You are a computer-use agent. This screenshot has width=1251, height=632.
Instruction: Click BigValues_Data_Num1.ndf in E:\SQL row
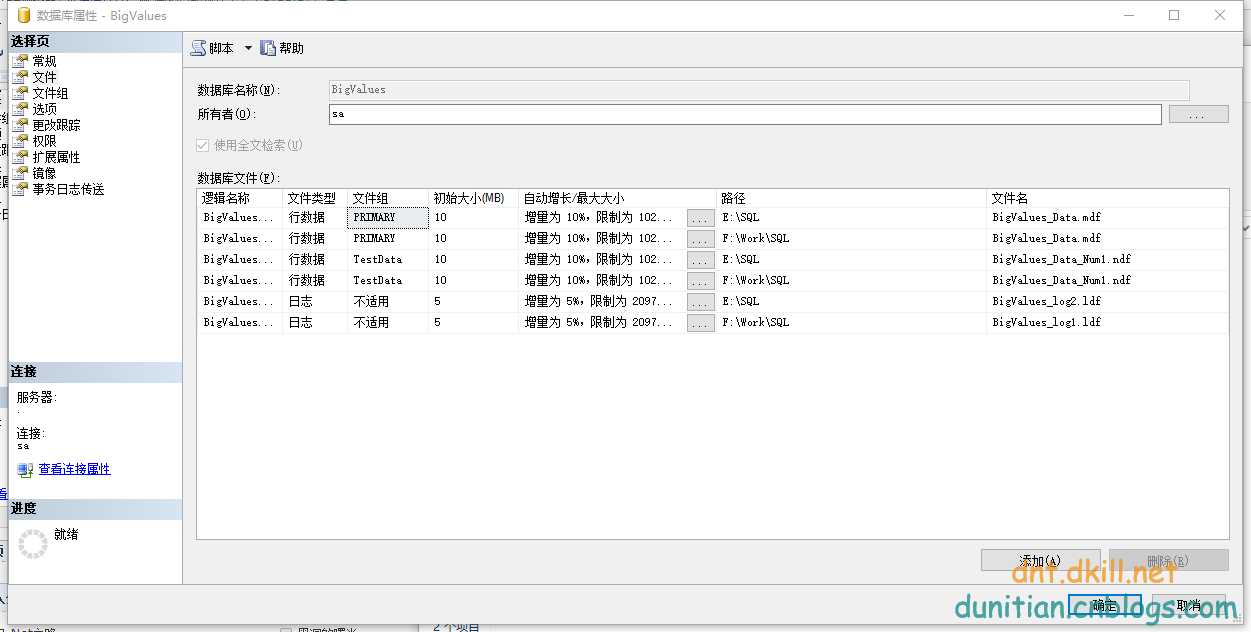(1061, 260)
